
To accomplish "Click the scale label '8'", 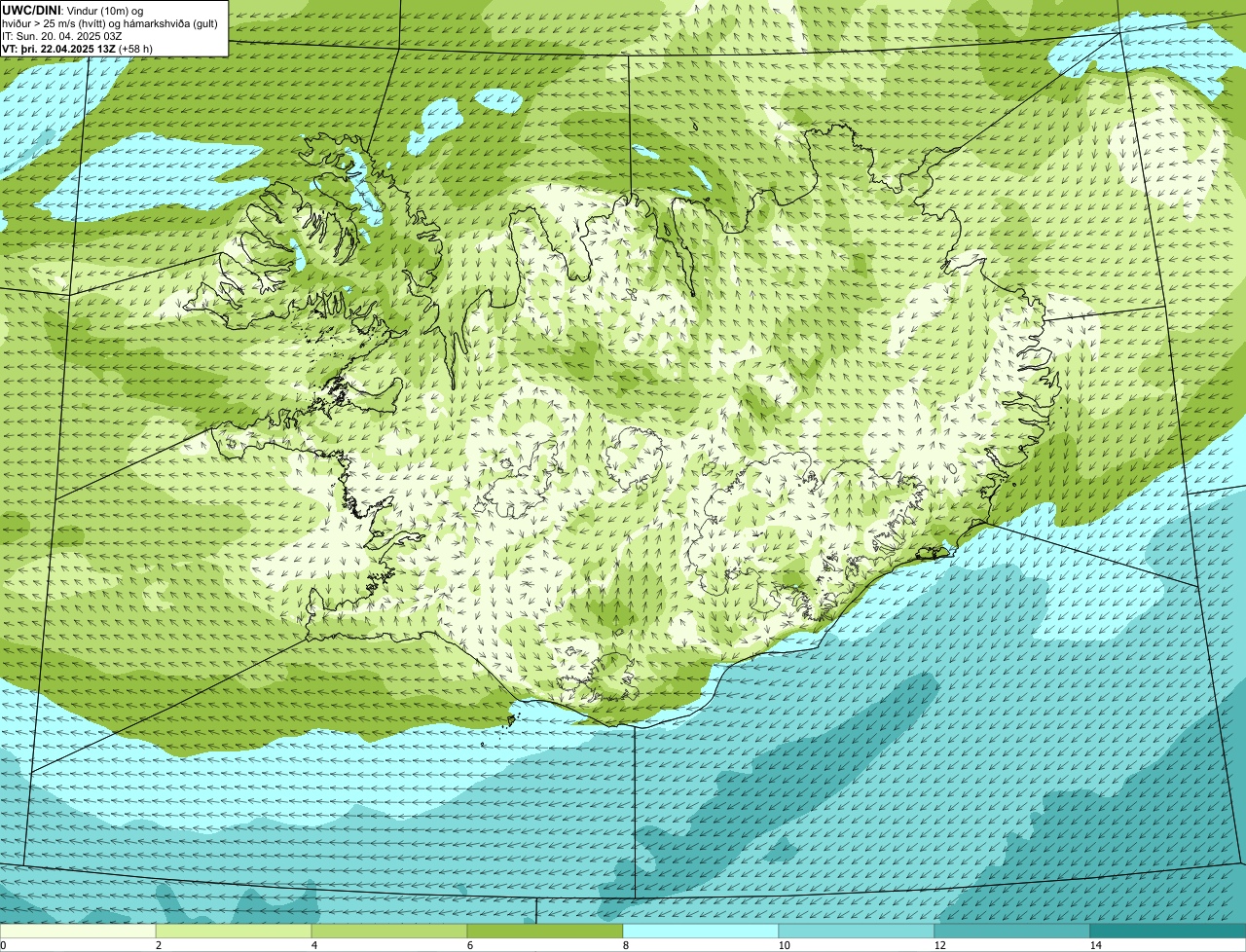I will (x=625, y=945).
